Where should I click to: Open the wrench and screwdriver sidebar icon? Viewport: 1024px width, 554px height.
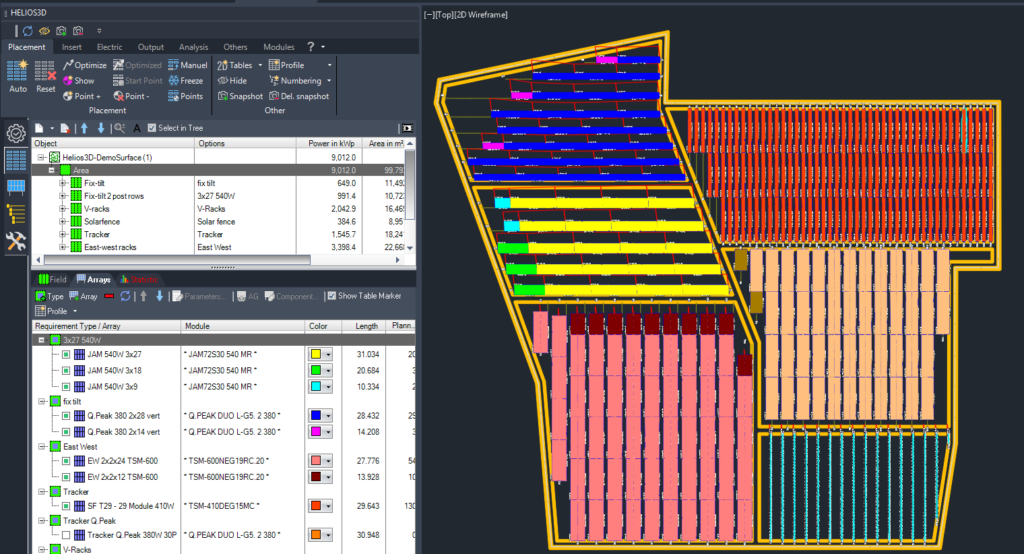coord(16,241)
